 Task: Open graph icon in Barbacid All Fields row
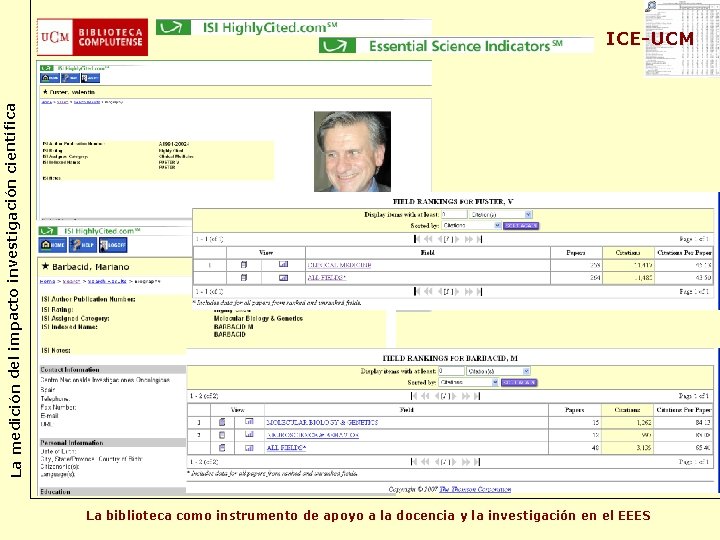point(249,447)
